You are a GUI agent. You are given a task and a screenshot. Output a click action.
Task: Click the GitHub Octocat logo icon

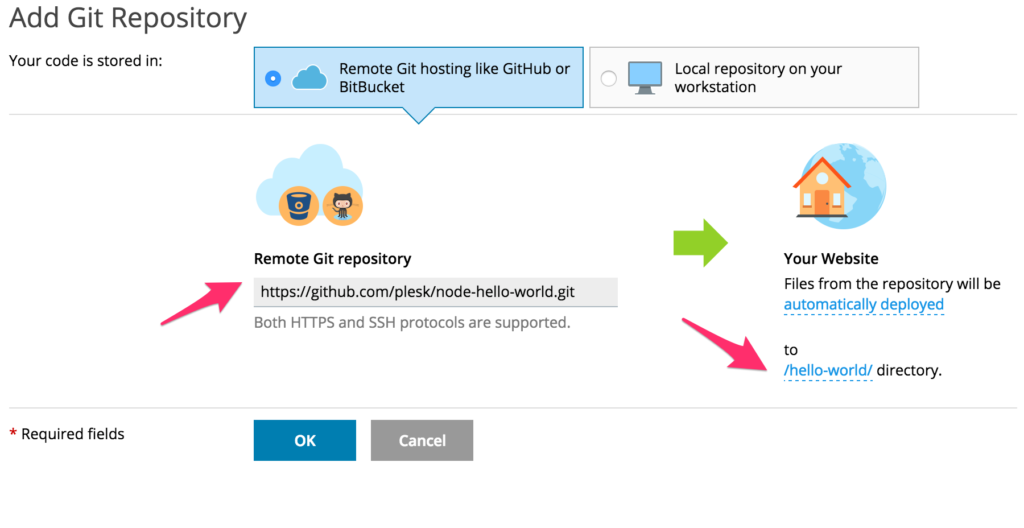click(343, 206)
